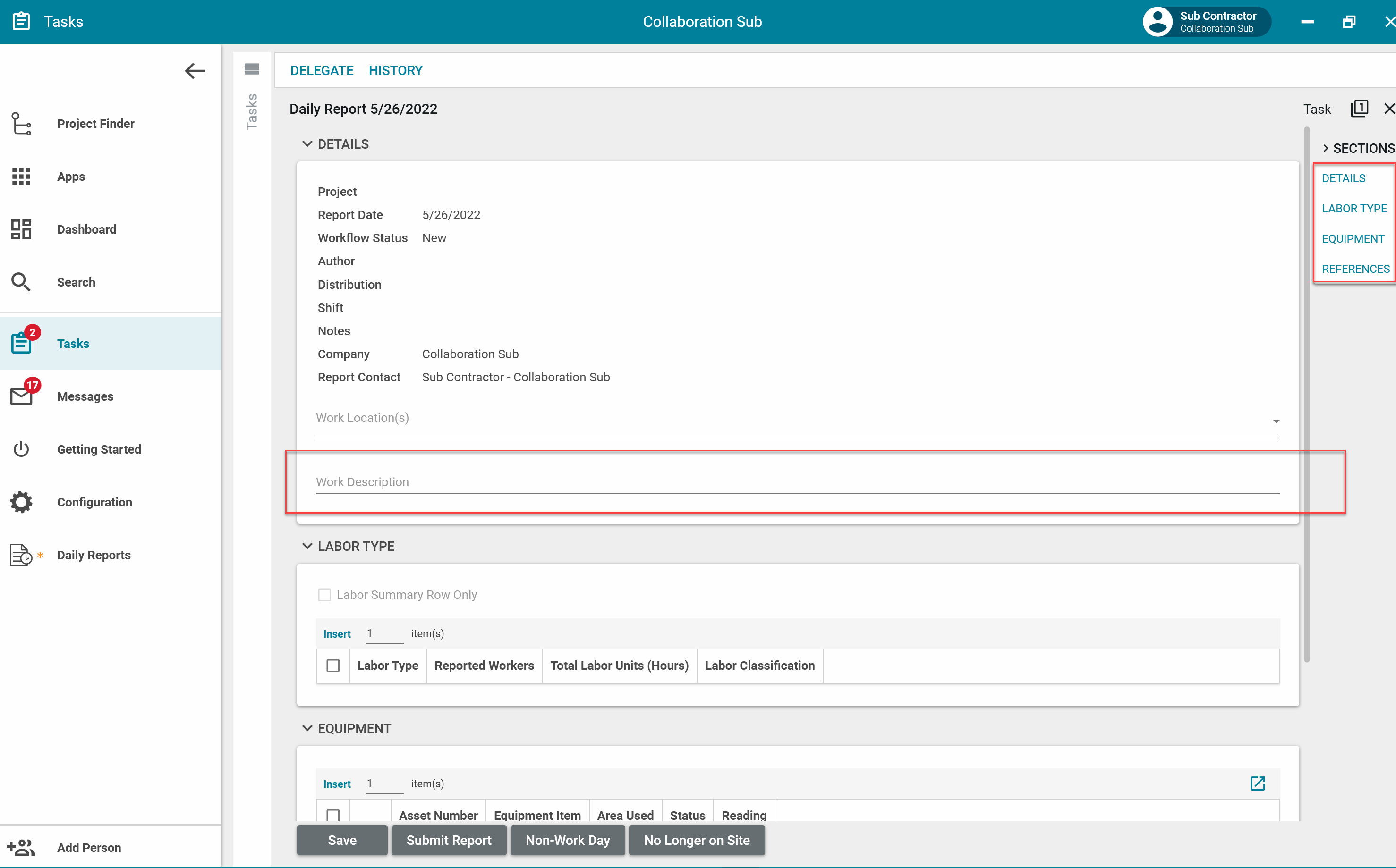Enable Labor Summary Row Only checkbox
Screen dimensions: 1396x868
(324, 595)
